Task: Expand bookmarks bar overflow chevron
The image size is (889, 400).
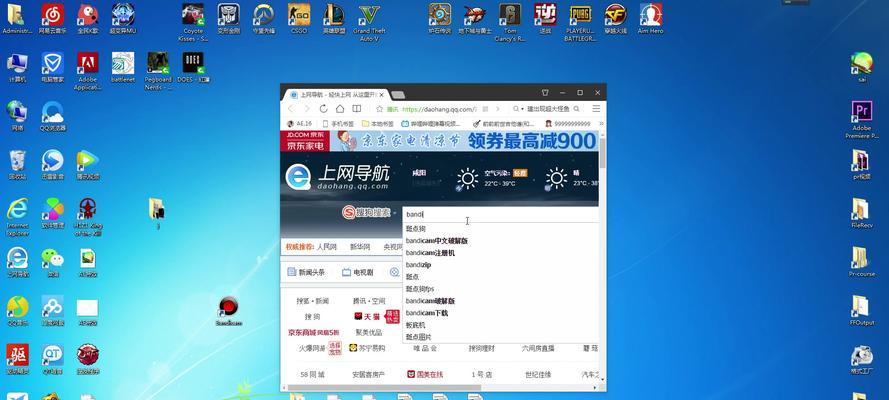Action: click(601, 124)
